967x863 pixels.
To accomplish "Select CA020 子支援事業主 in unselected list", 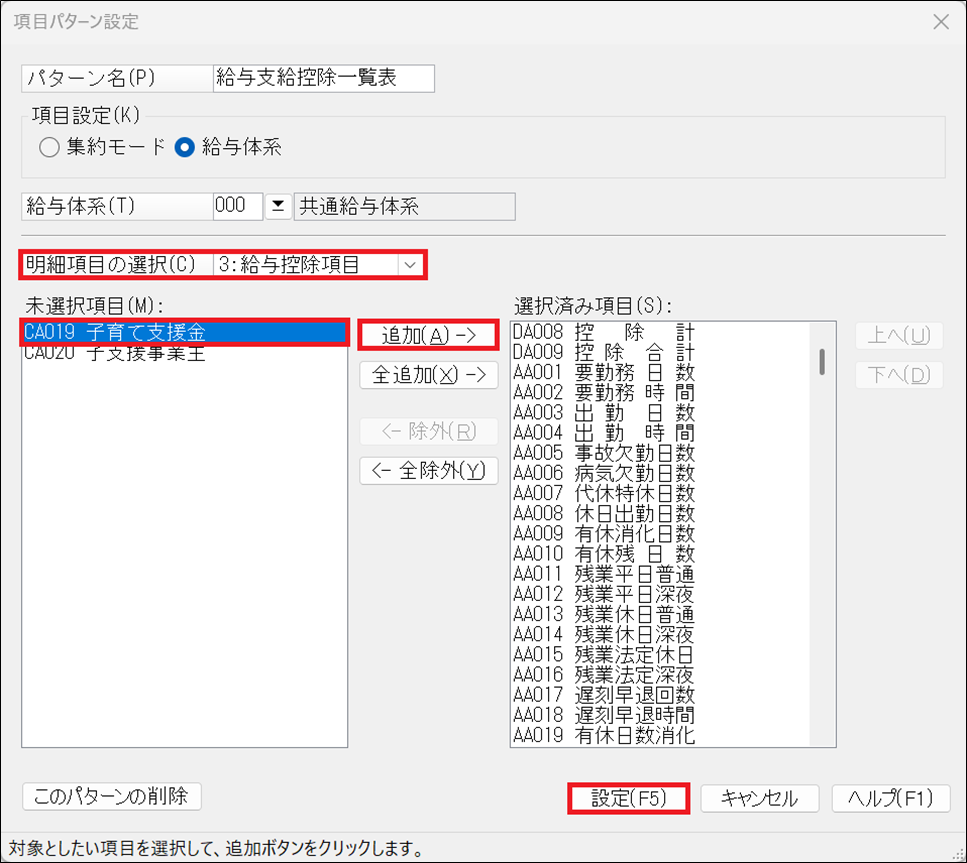I will [x=185, y=353].
